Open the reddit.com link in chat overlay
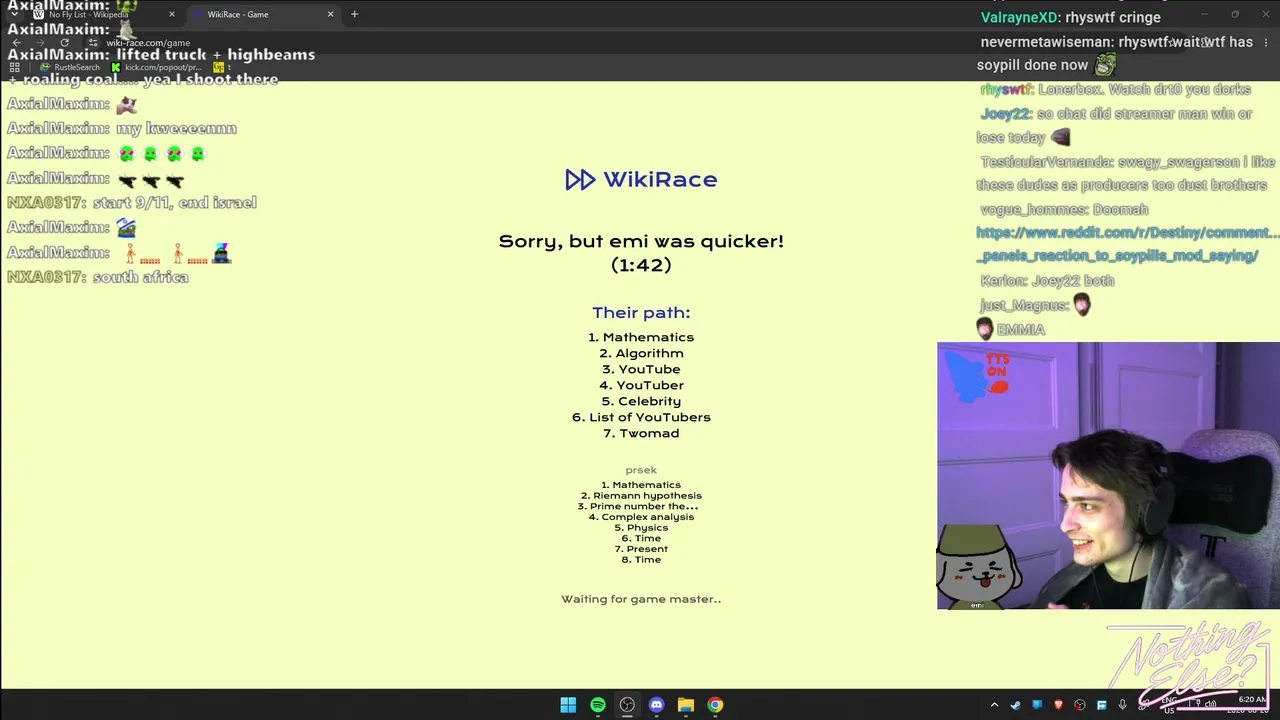 (x=1127, y=244)
